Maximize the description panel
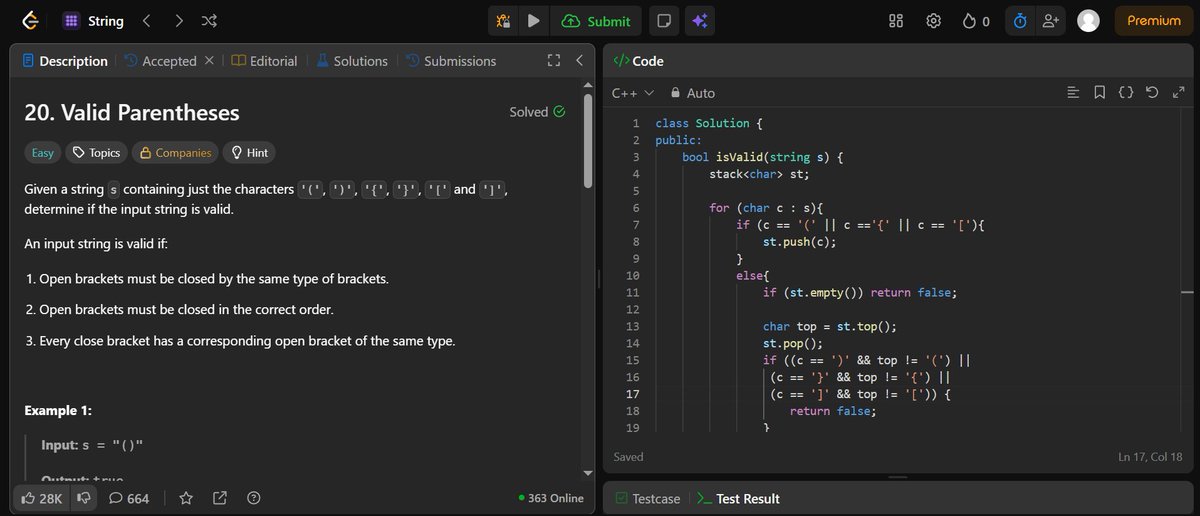This screenshot has width=1200, height=516. pos(553,61)
